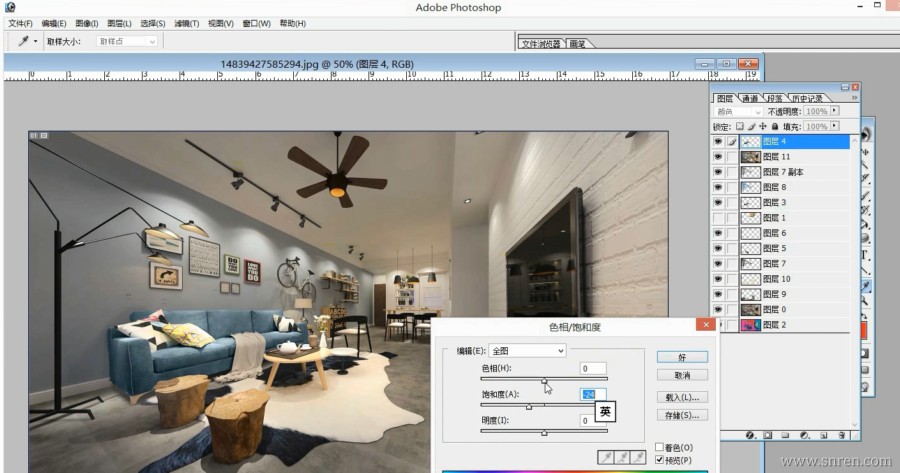Viewport: 900px width, 473px height.
Task: Click the 填充 fill arrow in the Layers panel
Action: tap(835, 126)
